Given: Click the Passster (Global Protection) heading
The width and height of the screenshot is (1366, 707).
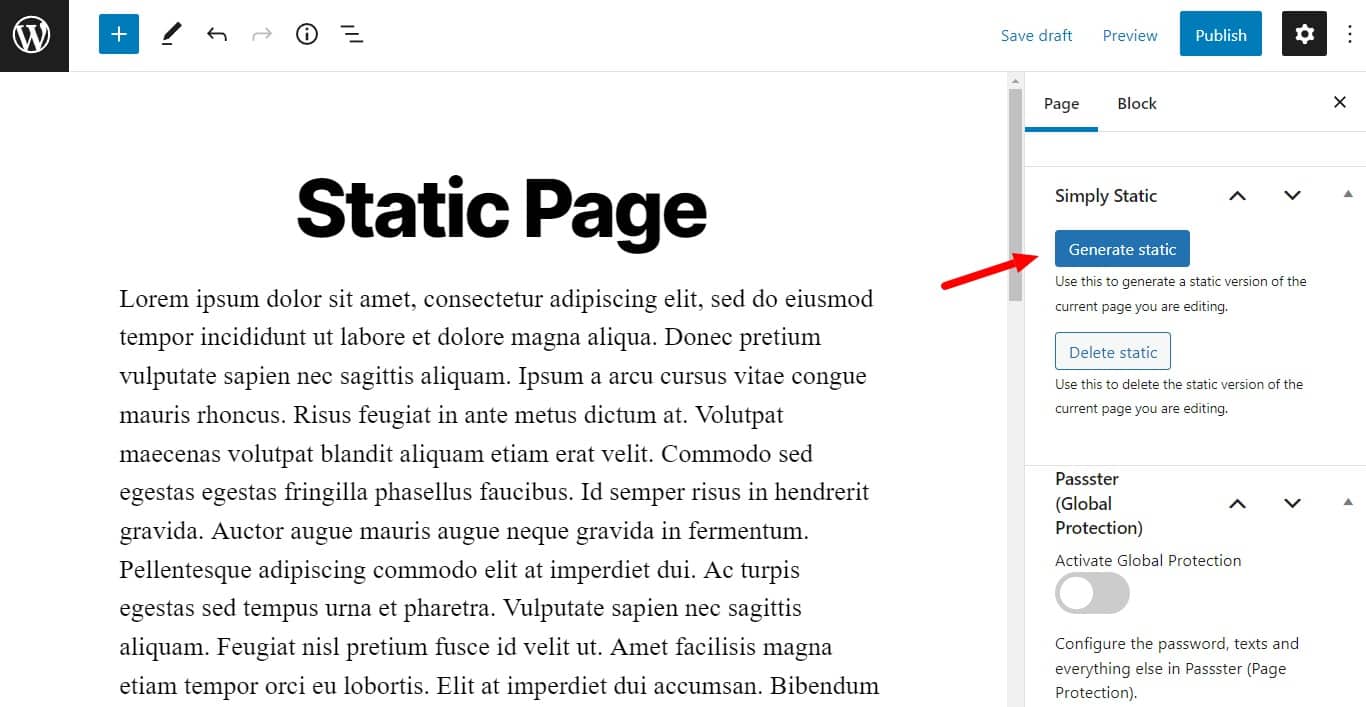Looking at the screenshot, I should pyautogui.click(x=1098, y=503).
